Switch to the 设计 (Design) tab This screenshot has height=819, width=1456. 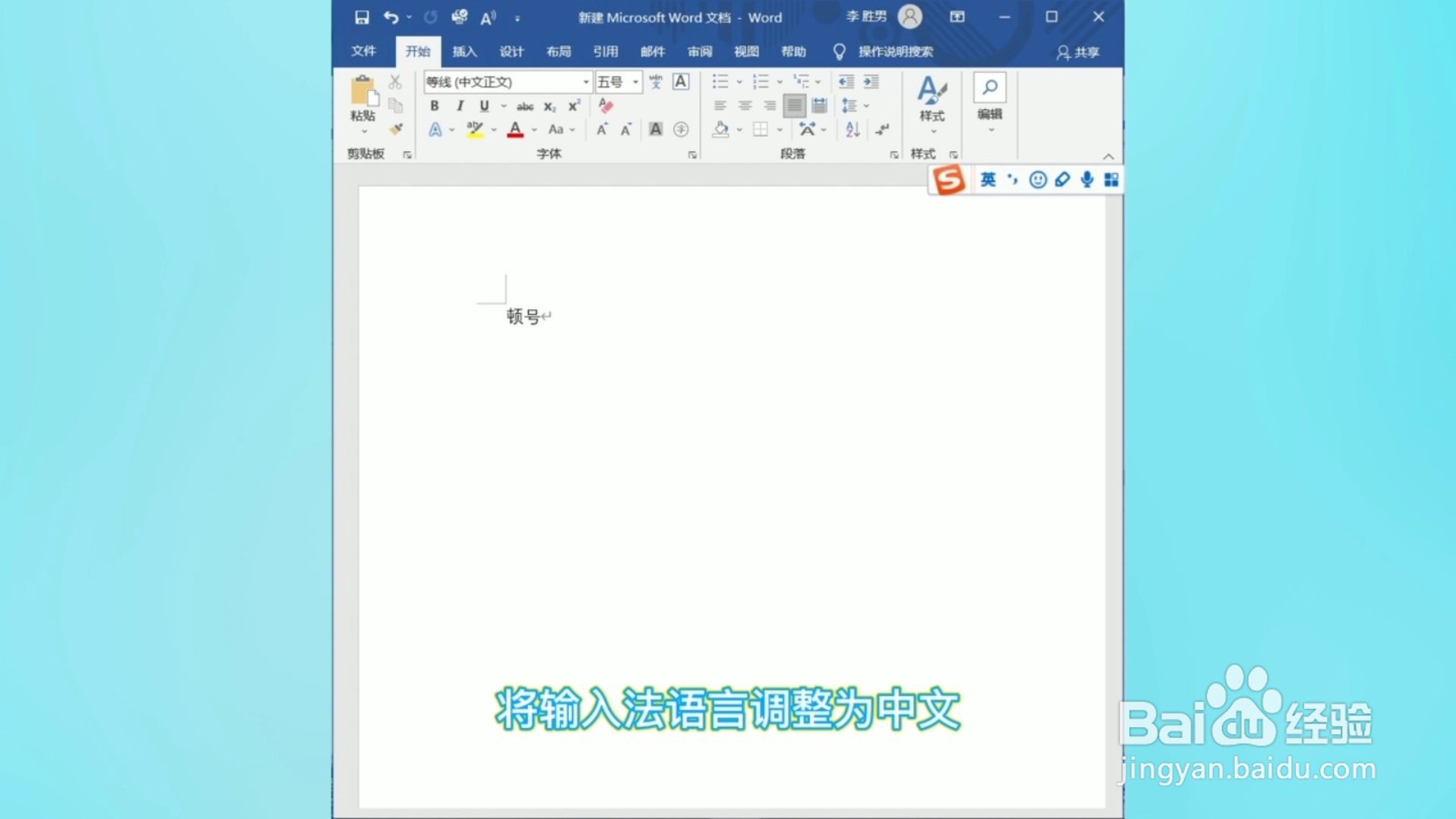pyautogui.click(x=511, y=51)
